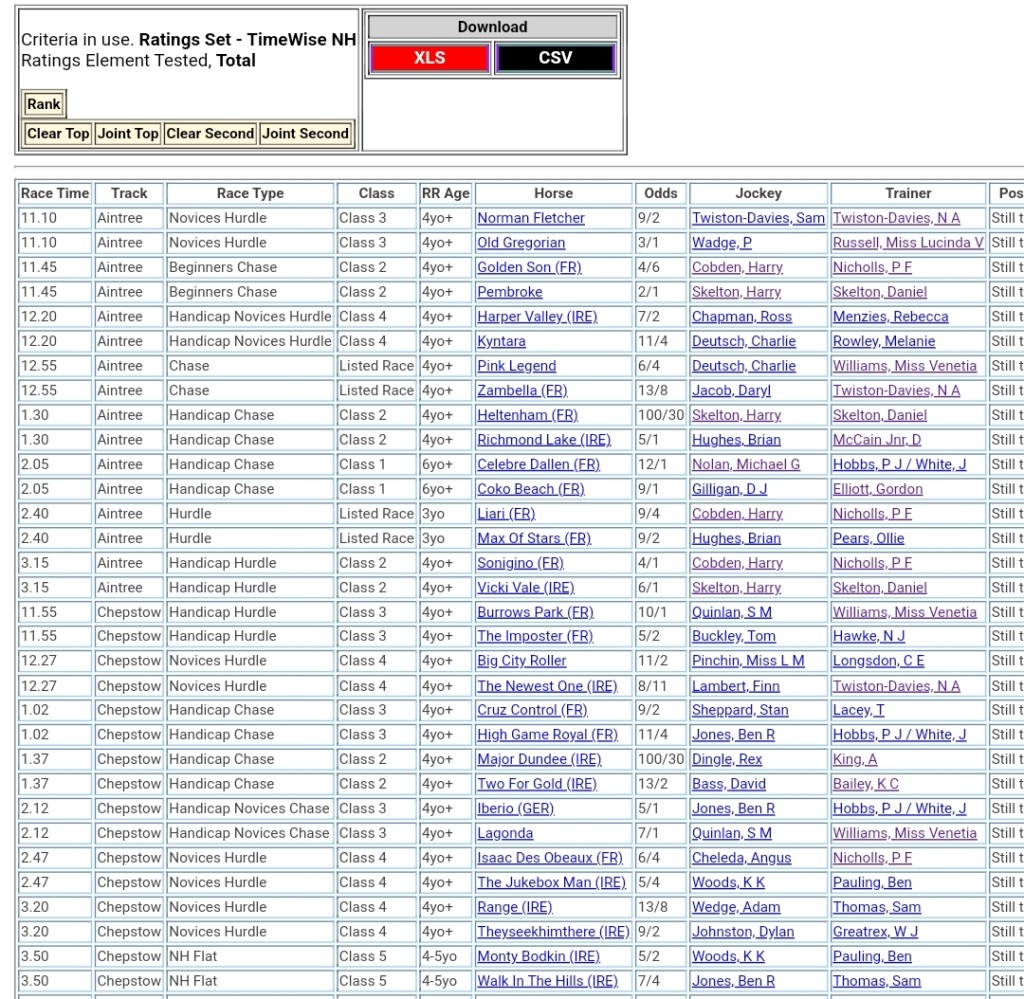Open trainer link Elliott, Gordon

(878, 489)
